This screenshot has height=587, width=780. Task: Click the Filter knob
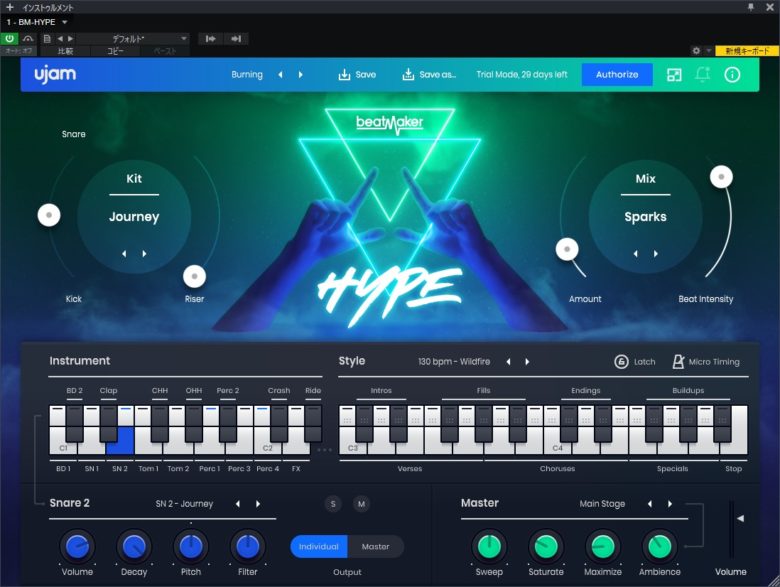[247, 546]
